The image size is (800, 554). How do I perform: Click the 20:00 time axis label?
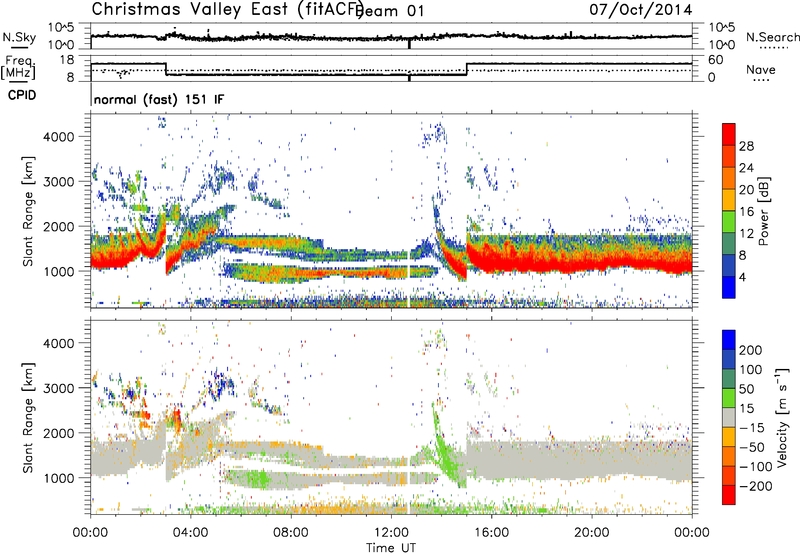592,533
